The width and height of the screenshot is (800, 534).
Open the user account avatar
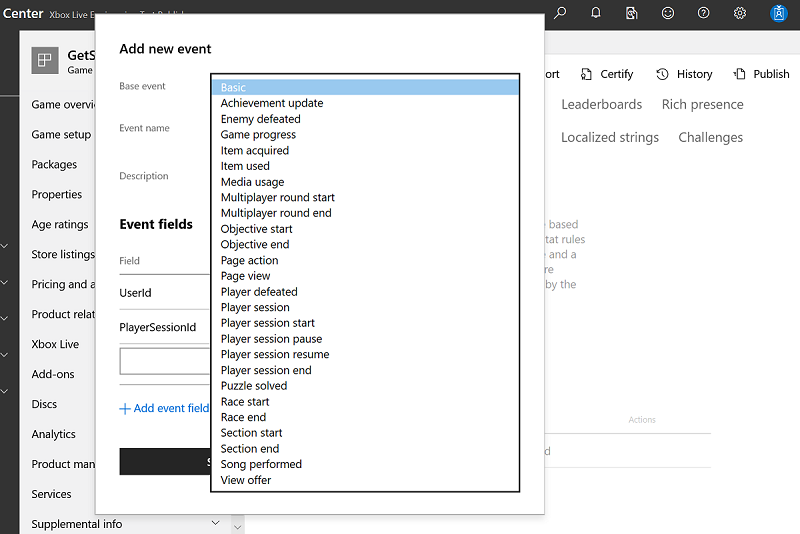[x=779, y=13]
